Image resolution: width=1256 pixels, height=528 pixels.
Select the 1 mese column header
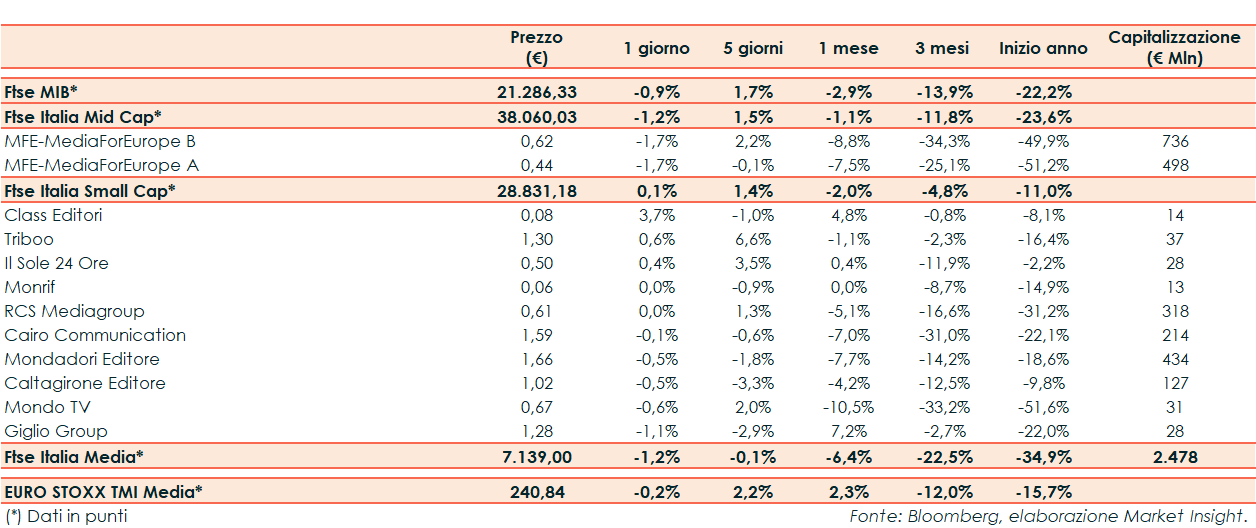[848, 48]
